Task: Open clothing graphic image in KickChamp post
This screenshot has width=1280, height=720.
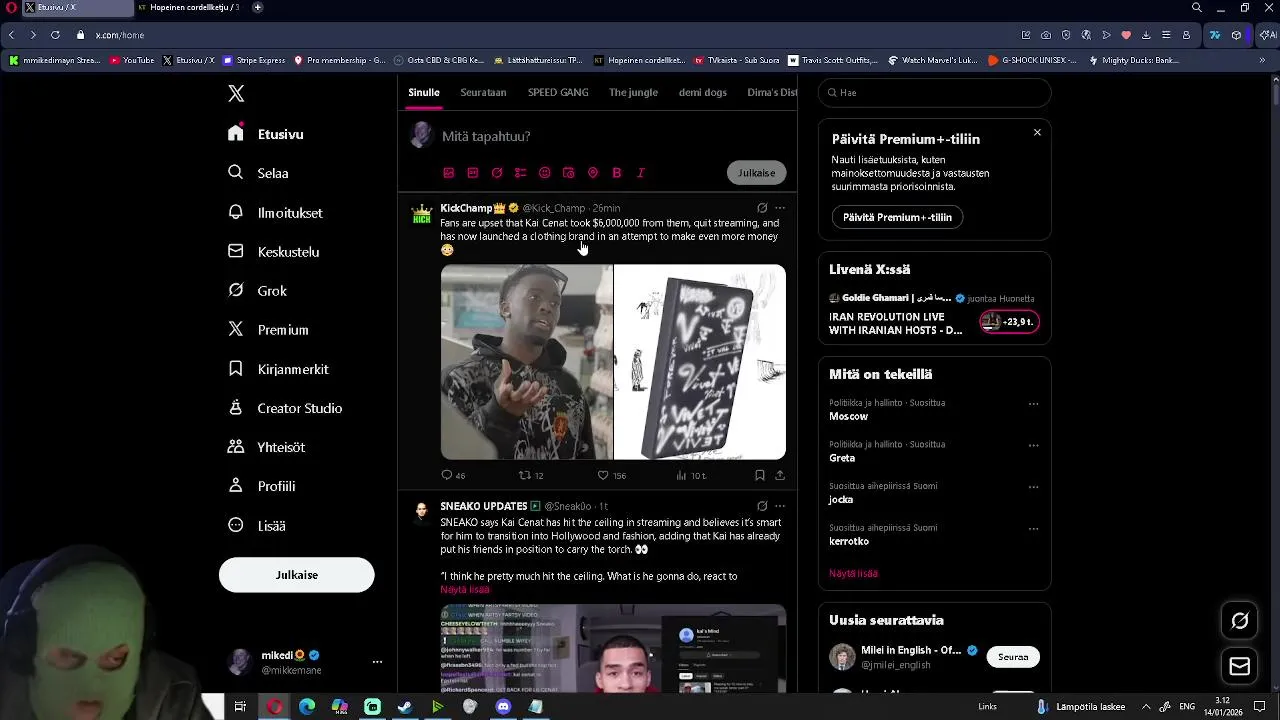Action: point(700,362)
